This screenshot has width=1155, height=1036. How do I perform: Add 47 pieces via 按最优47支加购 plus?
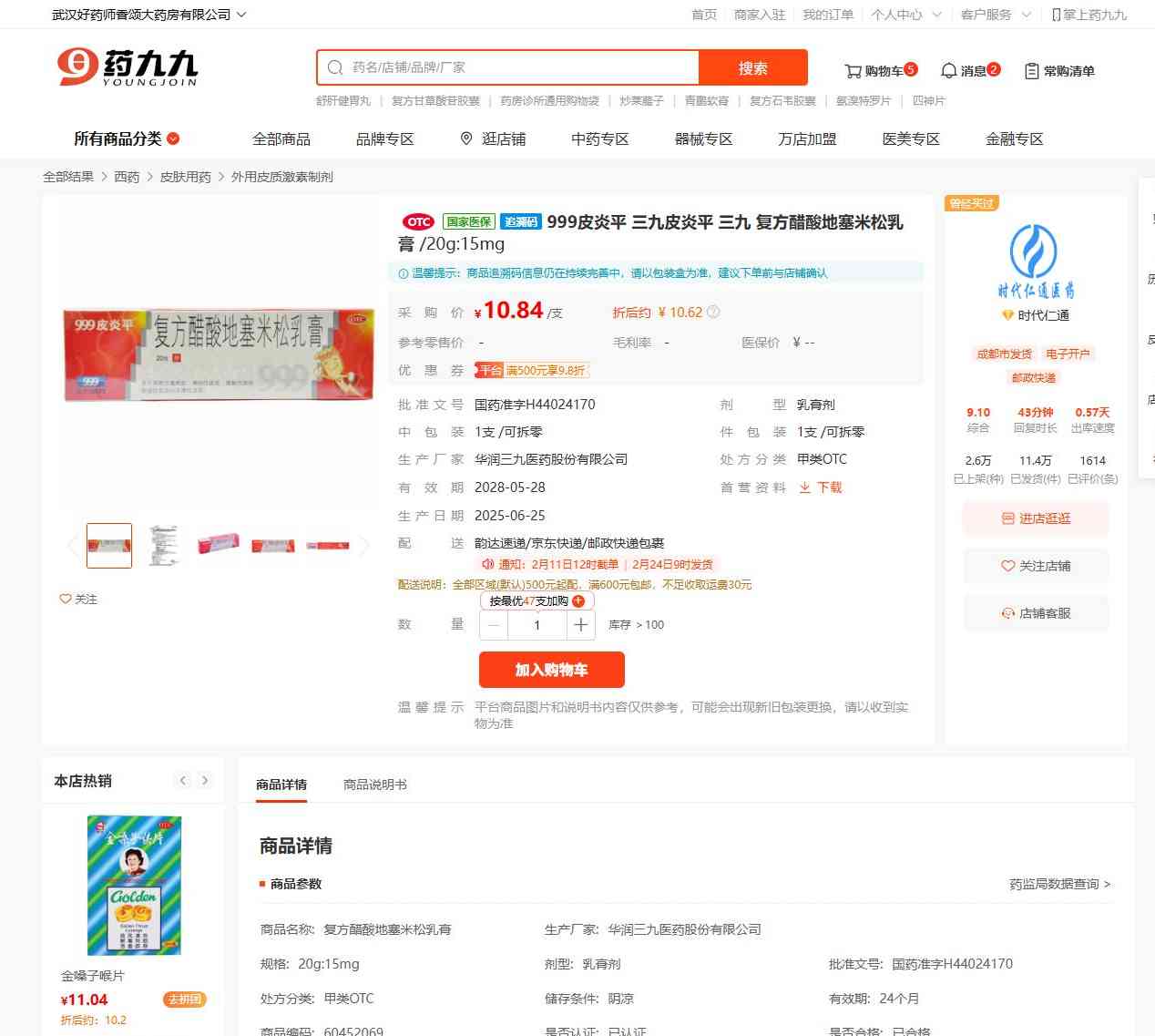coord(578,601)
